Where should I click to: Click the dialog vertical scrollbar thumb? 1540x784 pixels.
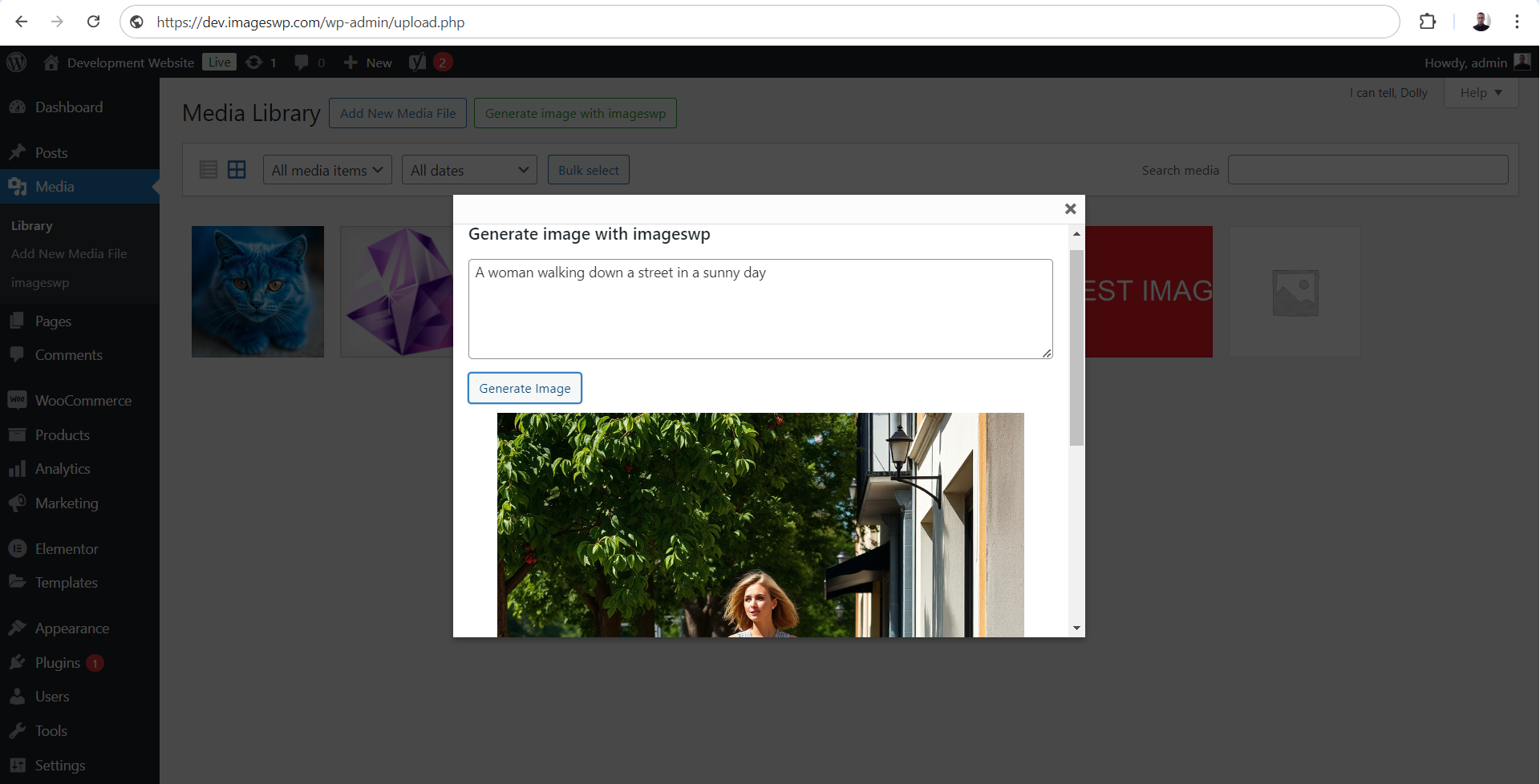point(1076,347)
